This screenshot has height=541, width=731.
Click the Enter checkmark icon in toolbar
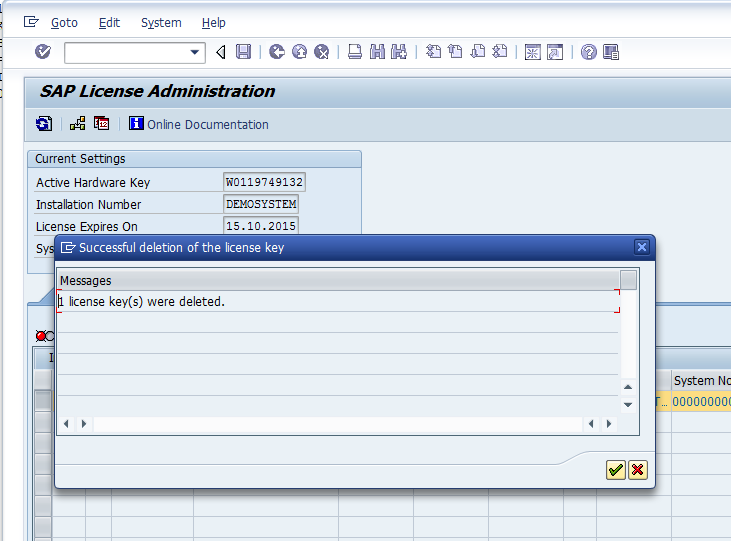[43, 51]
